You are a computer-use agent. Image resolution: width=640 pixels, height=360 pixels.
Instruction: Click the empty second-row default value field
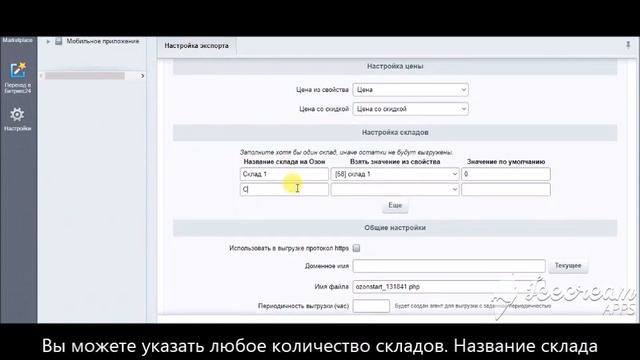pyautogui.click(x=506, y=189)
